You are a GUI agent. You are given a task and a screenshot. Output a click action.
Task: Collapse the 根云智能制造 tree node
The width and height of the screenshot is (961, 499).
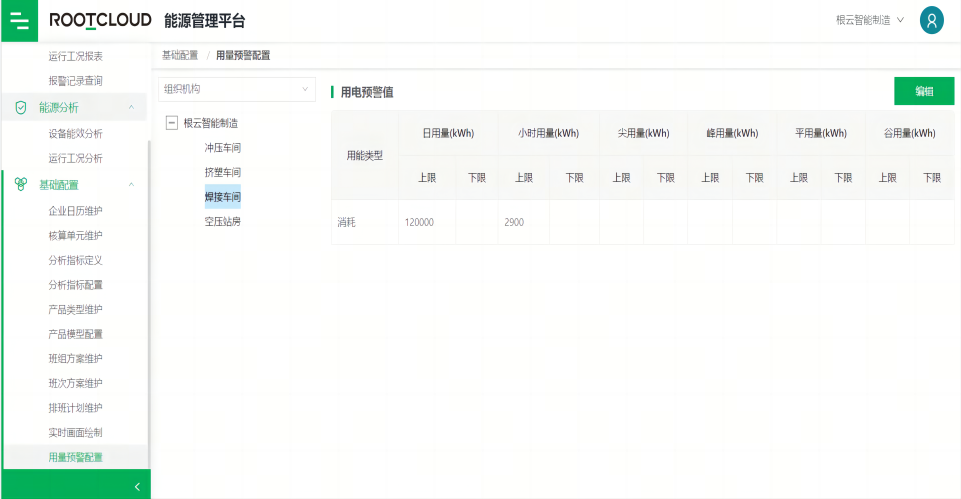(x=171, y=123)
